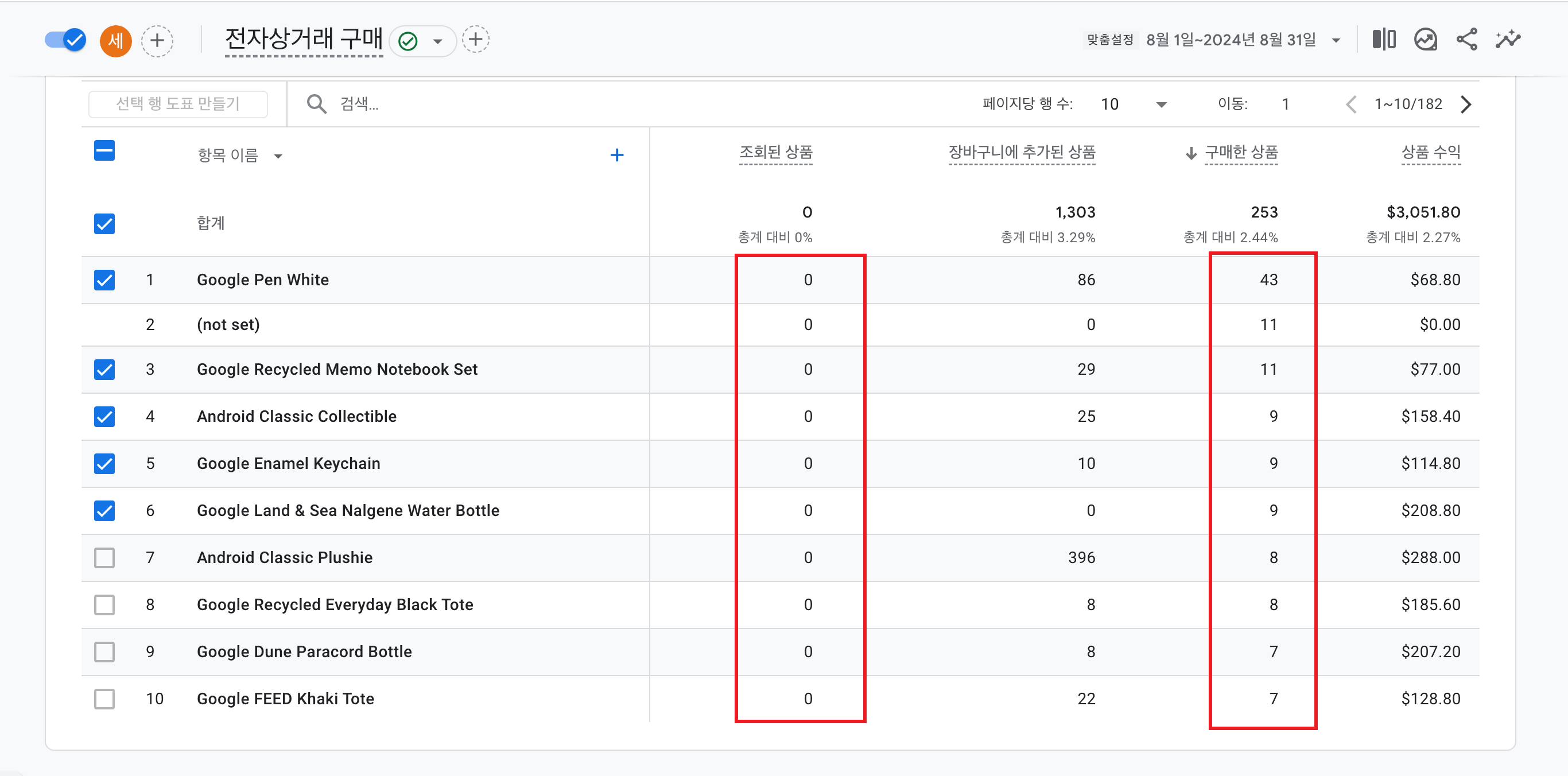Add filter with plus next to report title
1568x776 pixels.
[475, 40]
